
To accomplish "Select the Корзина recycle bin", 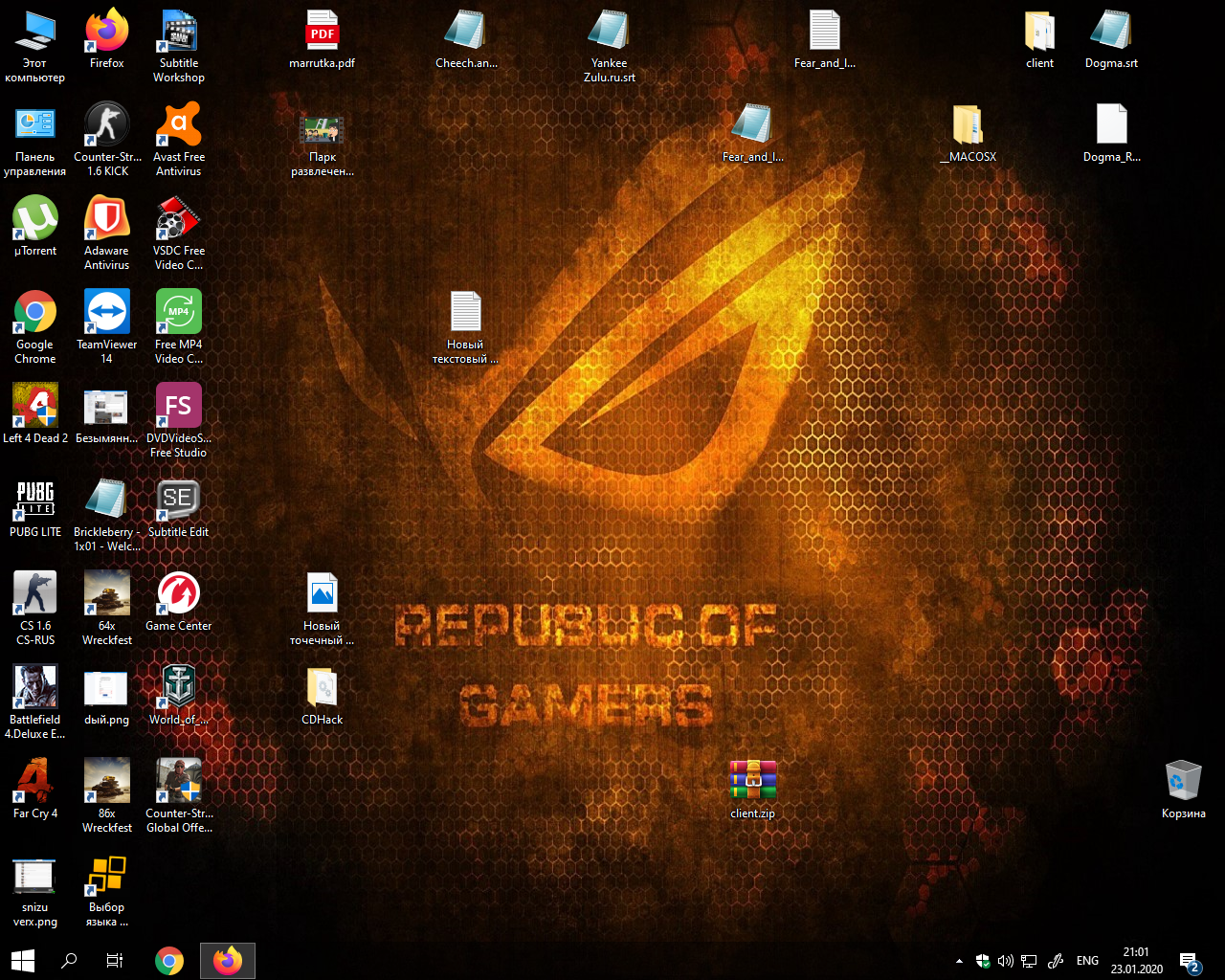I will pyautogui.click(x=1184, y=791).
